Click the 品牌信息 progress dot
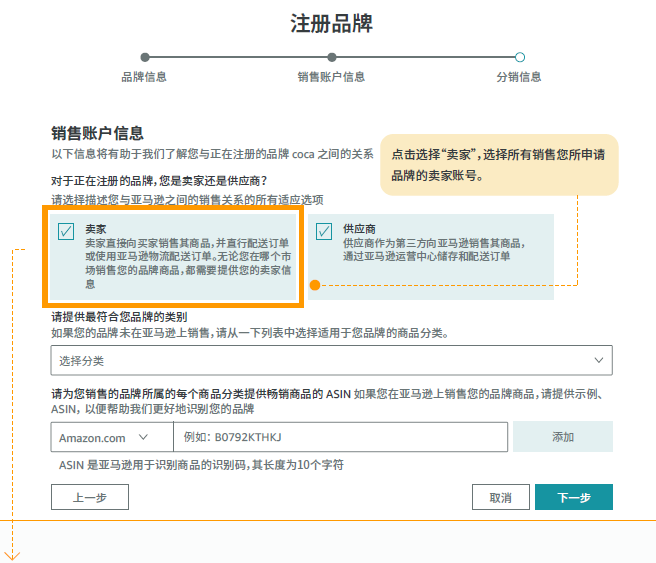 pos(145,57)
